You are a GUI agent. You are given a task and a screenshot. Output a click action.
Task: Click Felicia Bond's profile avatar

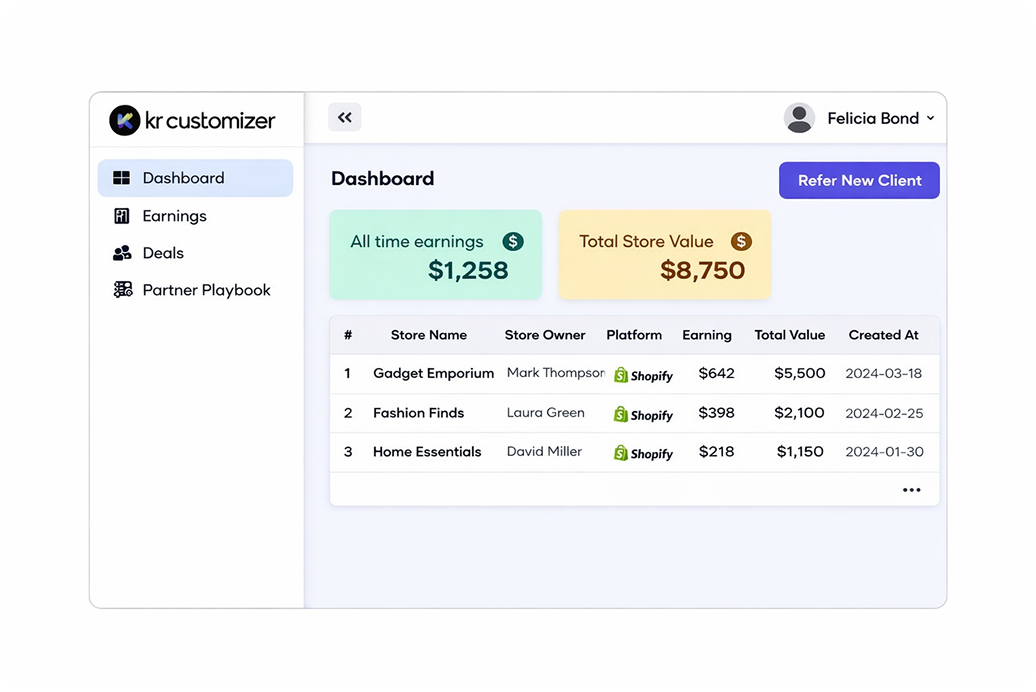pos(799,118)
